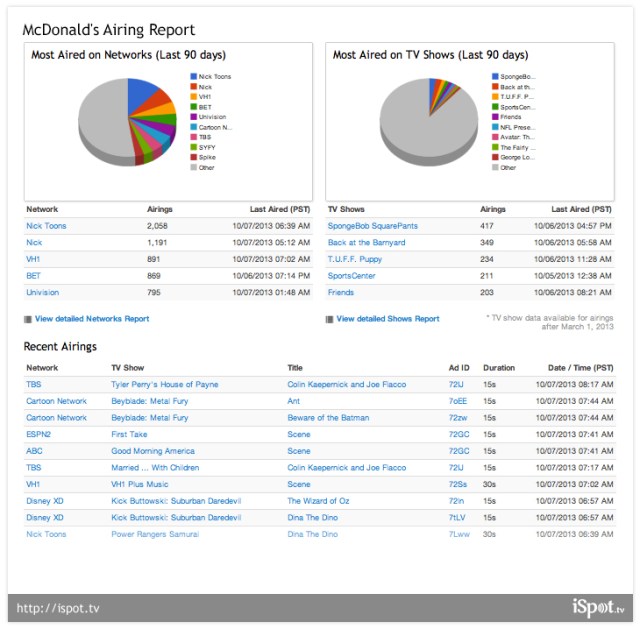
Task: Click the Networks Report list icon
Action: pyautogui.click(x=28, y=319)
